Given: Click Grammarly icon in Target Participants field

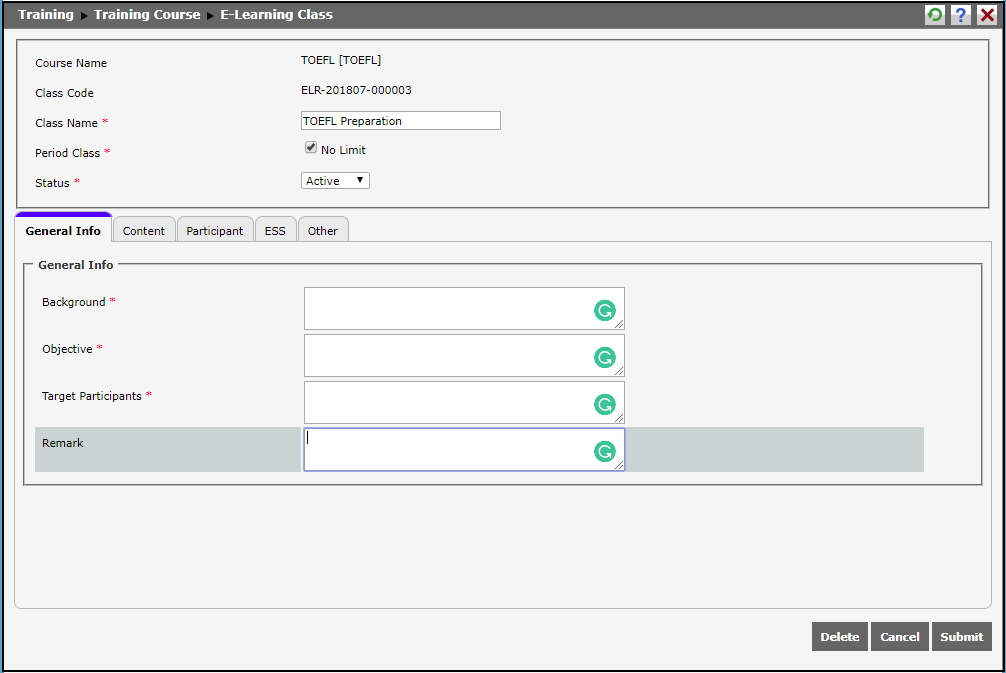Looking at the screenshot, I should point(604,404).
